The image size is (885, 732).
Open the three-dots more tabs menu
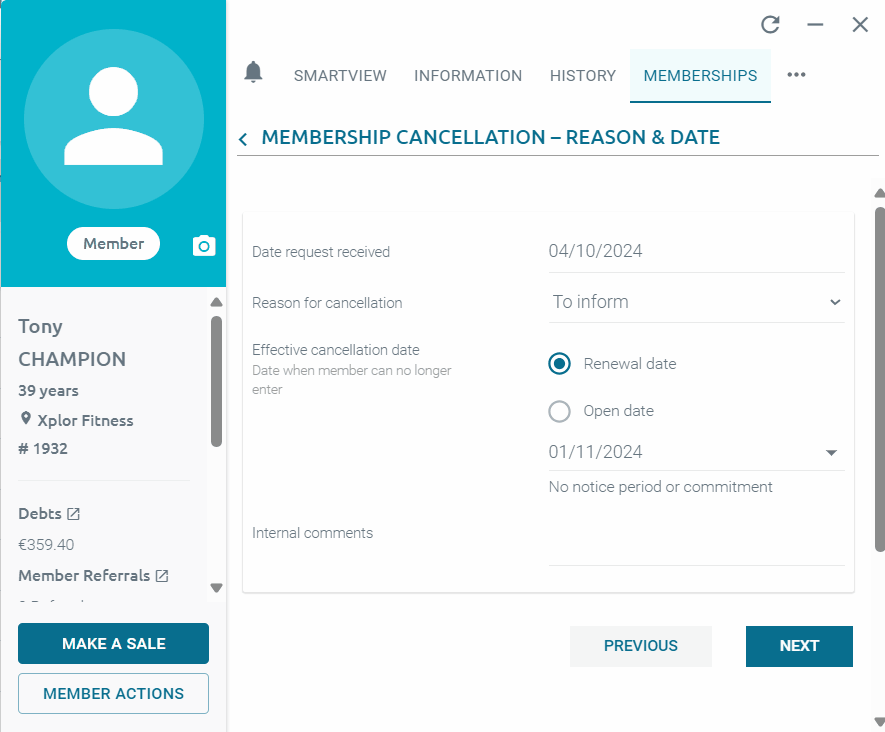point(796,75)
